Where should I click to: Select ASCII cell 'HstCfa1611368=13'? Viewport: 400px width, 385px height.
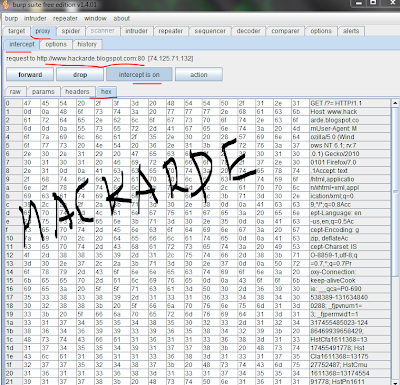click(x=349, y=340)
